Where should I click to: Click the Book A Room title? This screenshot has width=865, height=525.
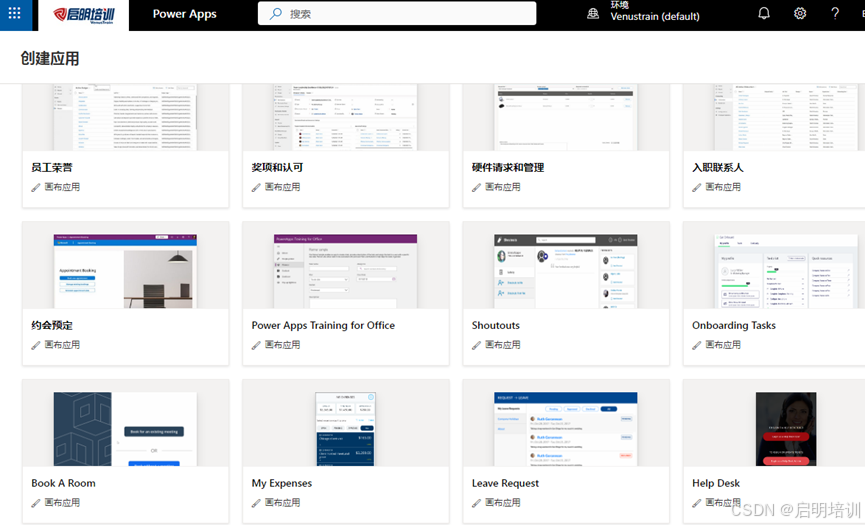pos(63,483)
